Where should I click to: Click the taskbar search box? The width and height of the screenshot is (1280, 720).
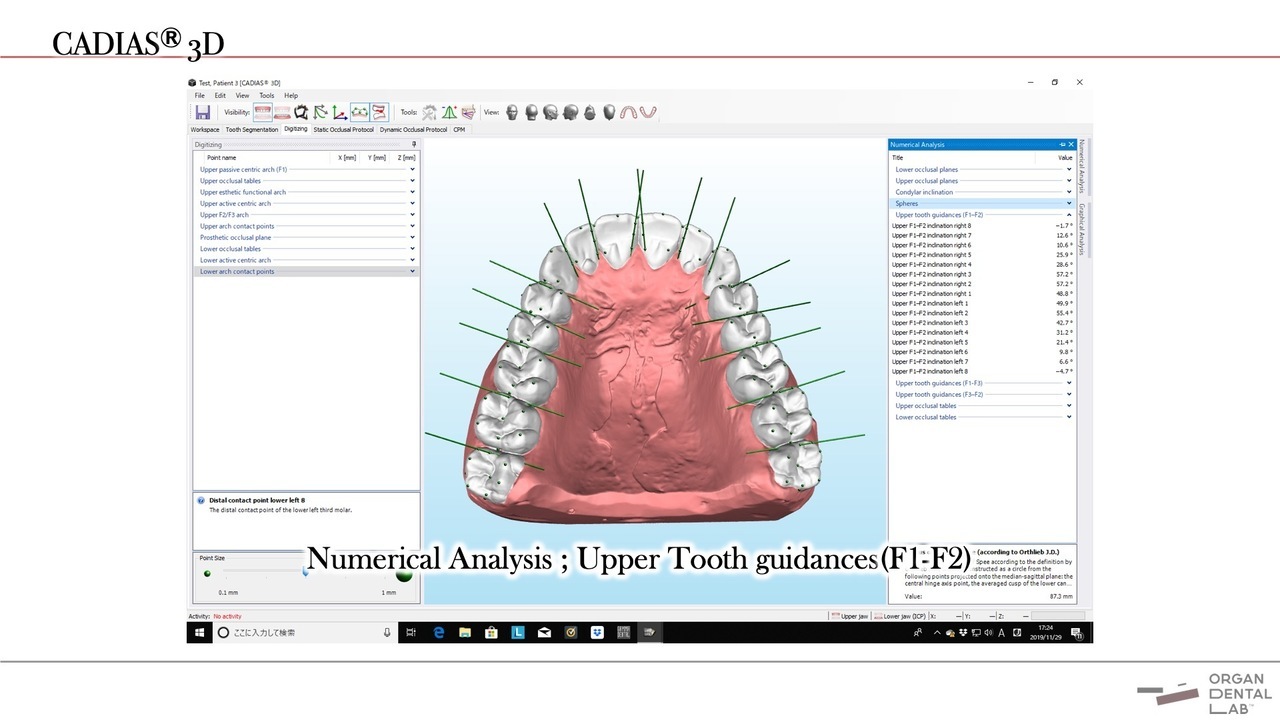pyautogui.click(x=304, y=632)
